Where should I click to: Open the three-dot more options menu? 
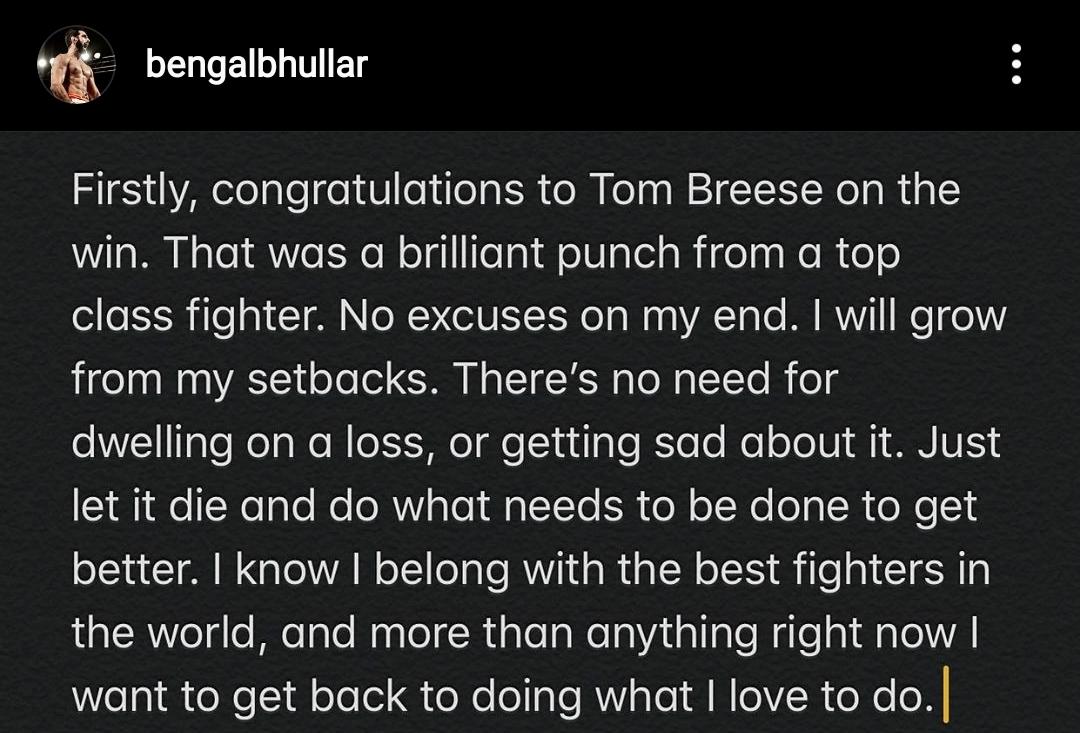point(1016,64)
